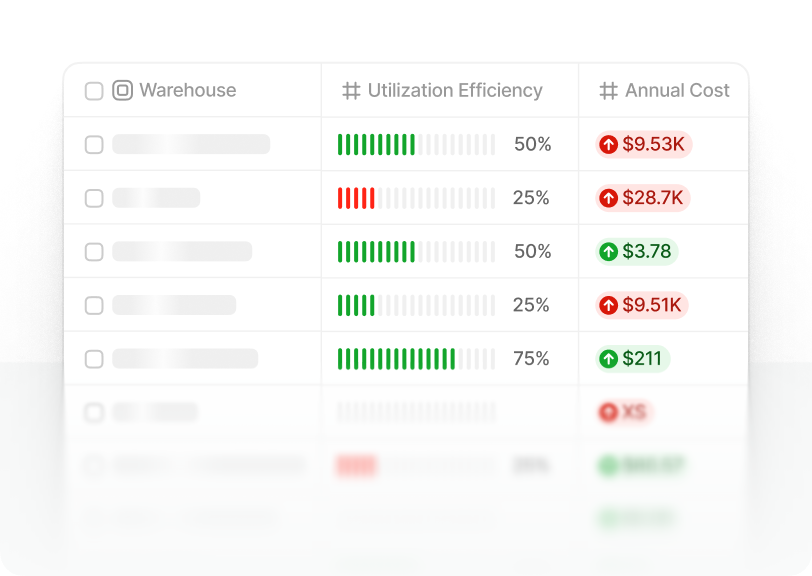The width and height of the screenshot is (812, 576).
Task: Open the Annual Cost column header
Action: click(x=677, y=91)
